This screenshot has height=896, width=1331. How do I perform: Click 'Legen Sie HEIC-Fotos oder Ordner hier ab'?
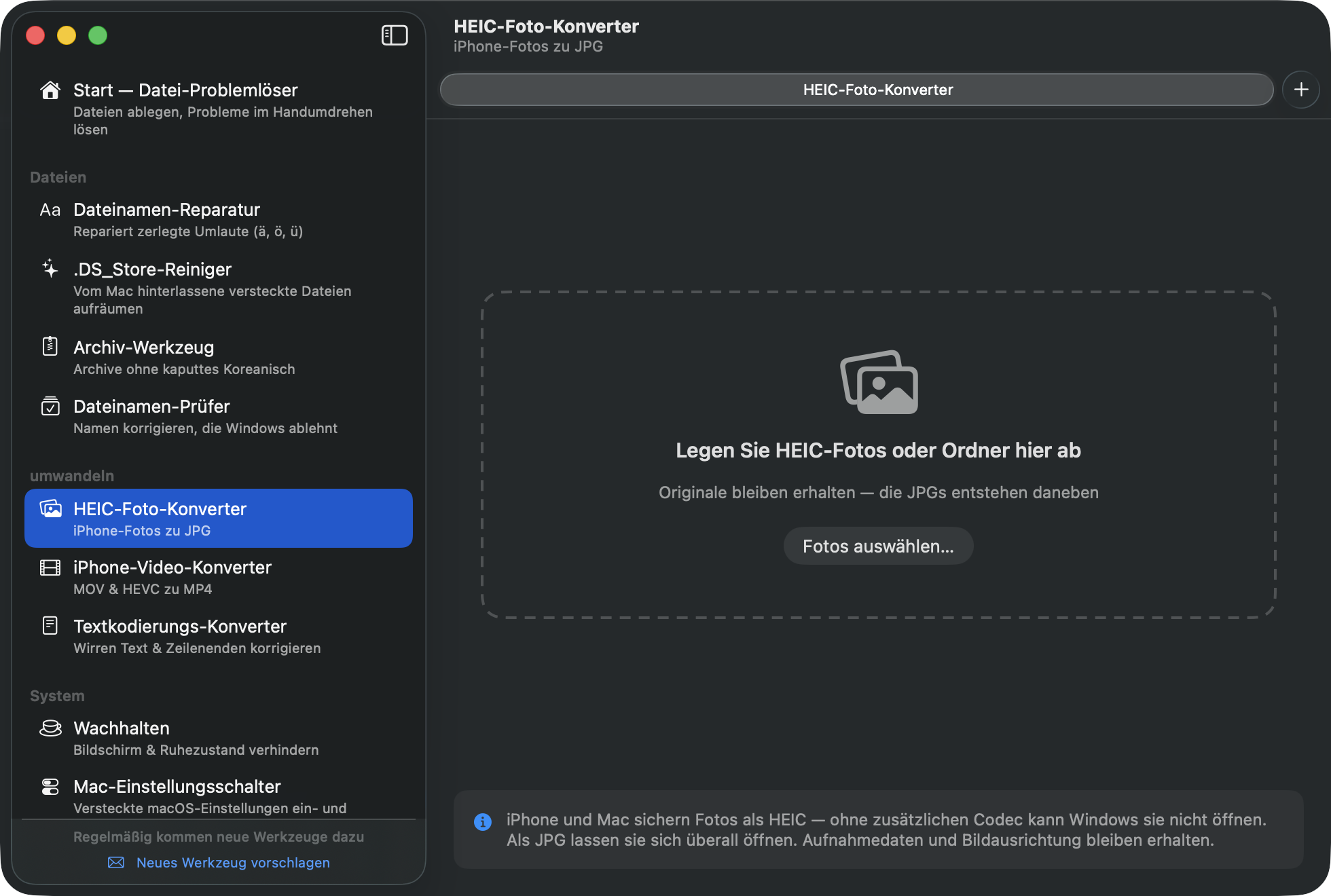click(x=879, y=451)
